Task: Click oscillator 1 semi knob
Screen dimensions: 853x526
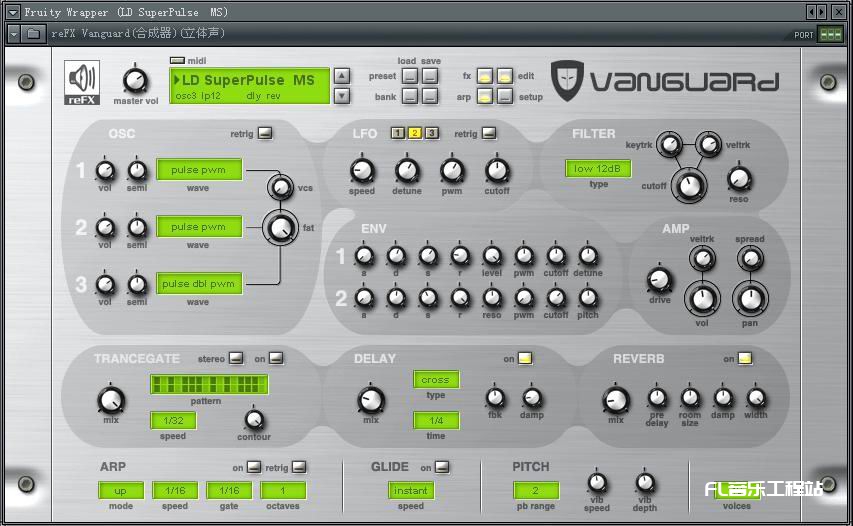Action: (137, 171)
